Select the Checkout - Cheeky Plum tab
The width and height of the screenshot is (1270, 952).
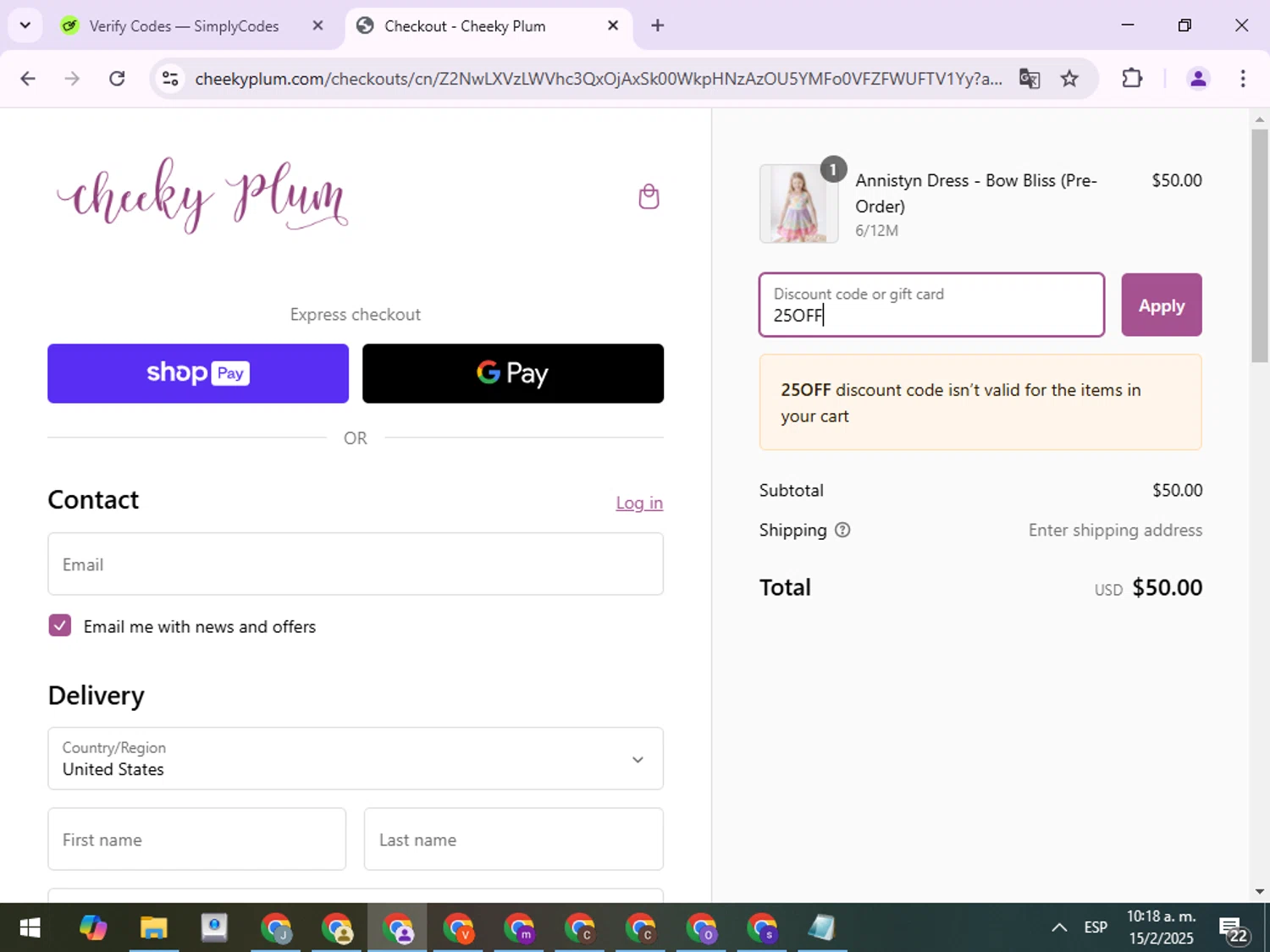[488, 25]
